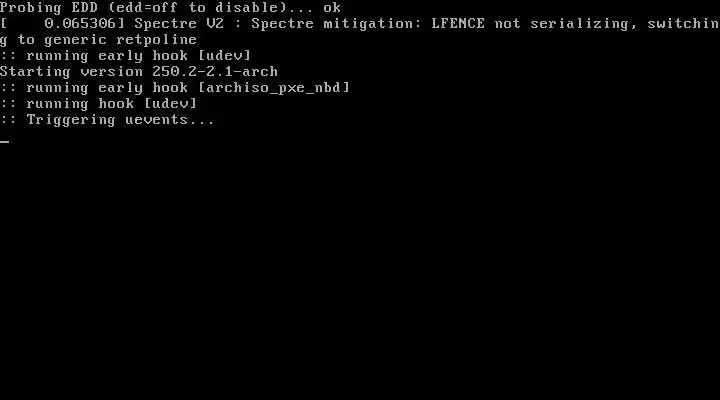Click the 0.065306 kernel timestamp

point(80,23)
